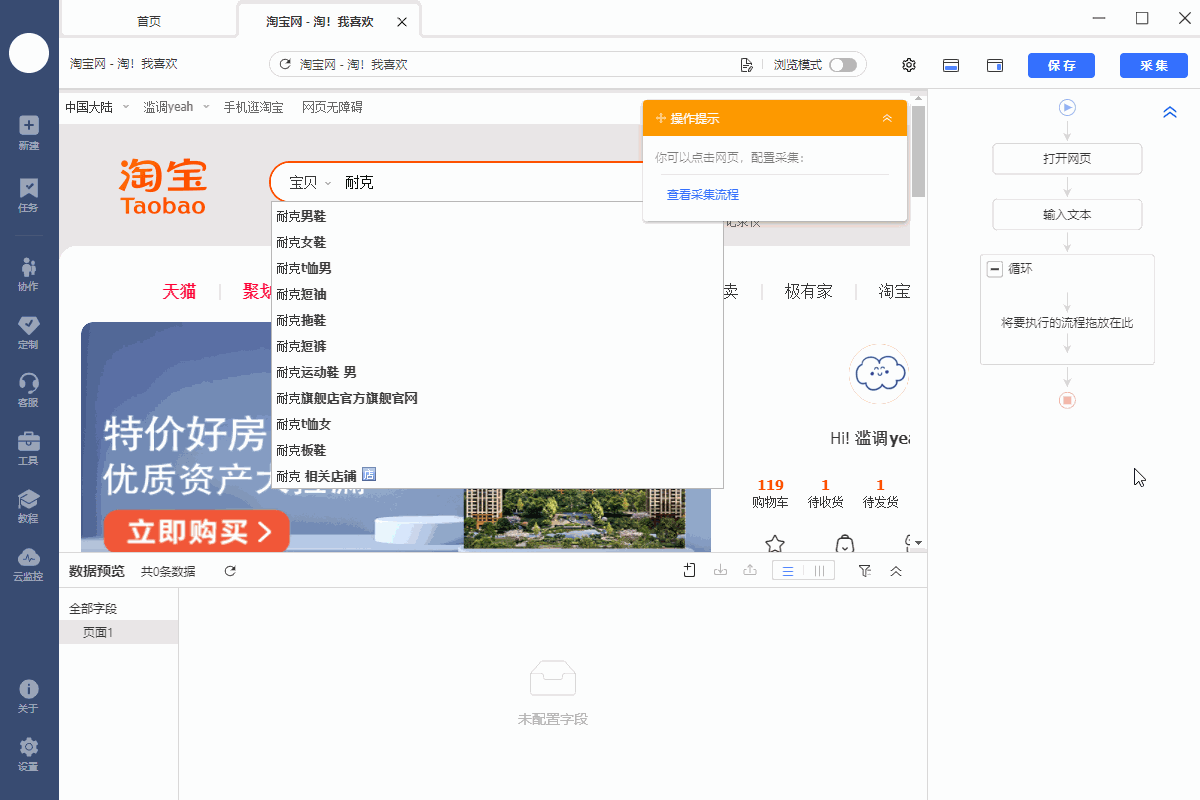Click the address bar URL field

point(515,65)
